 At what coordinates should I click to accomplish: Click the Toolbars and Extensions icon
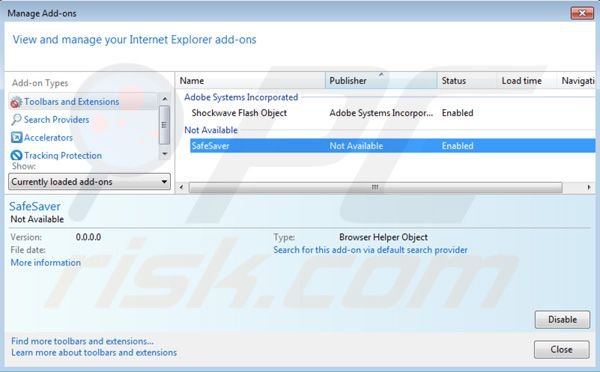[x=16, y=102]
